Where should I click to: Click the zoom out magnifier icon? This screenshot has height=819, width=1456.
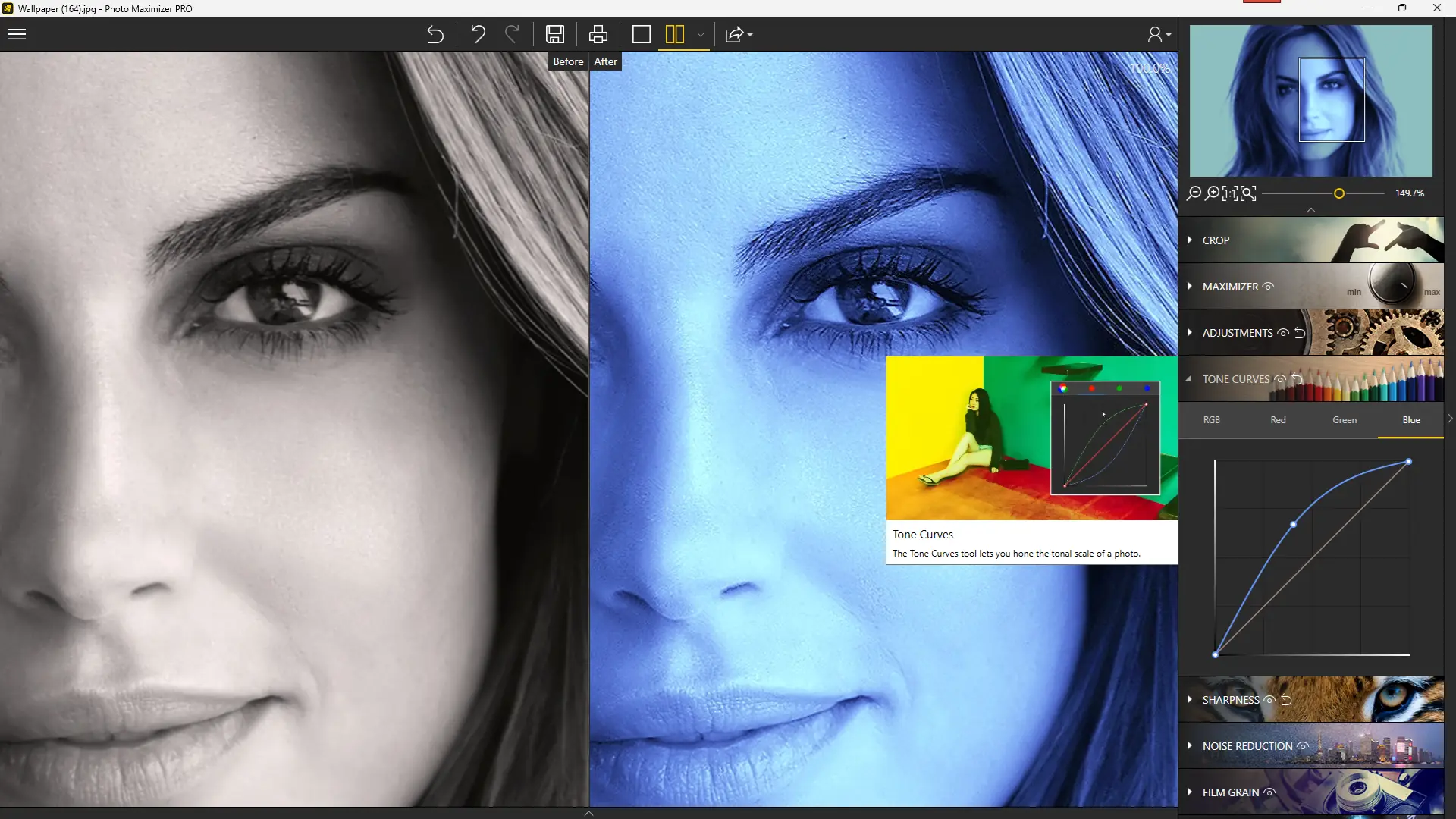(x=1194, y=193)
